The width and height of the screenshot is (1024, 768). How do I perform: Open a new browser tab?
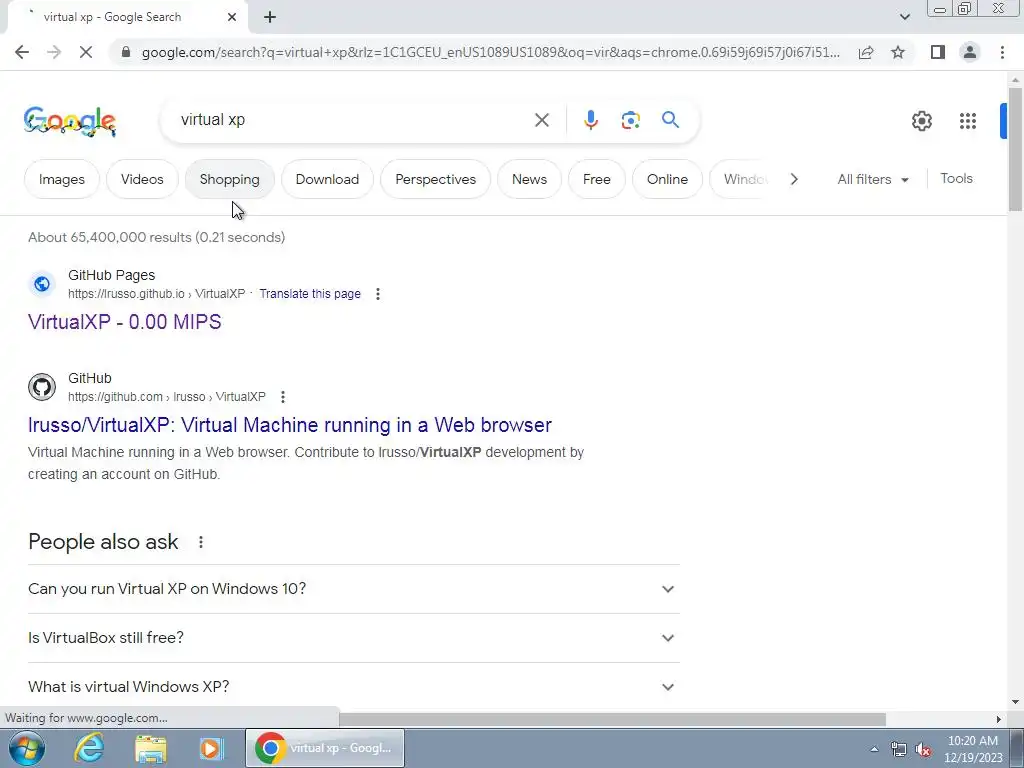[x=270, y=18]
